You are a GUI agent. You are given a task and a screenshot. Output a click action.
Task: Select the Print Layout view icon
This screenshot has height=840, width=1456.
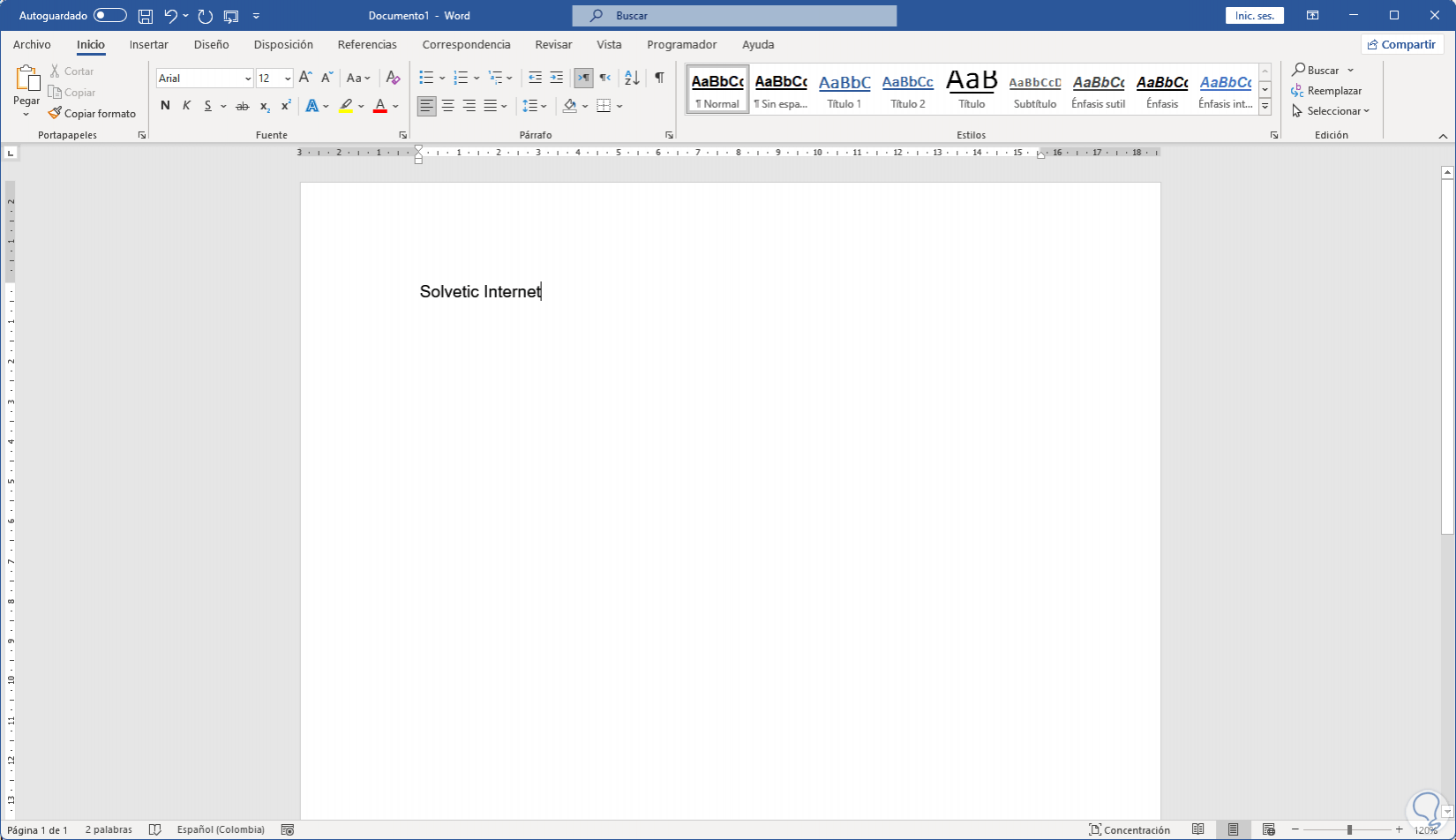pyautogui.click(x=1233, y=829)
